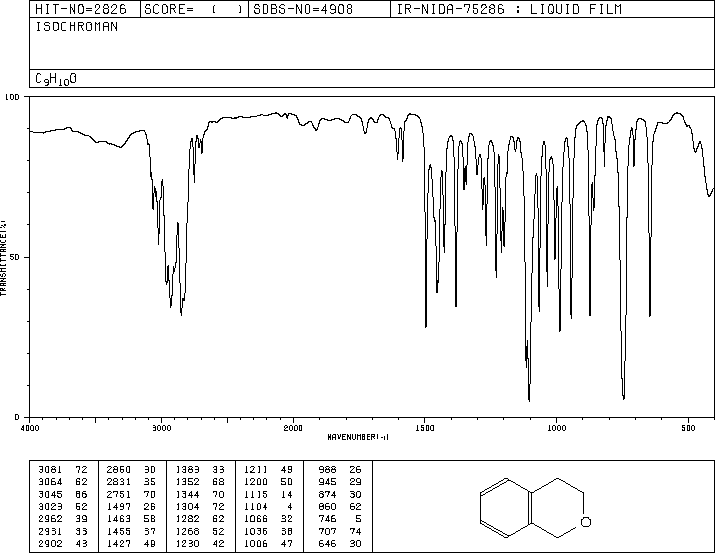Select peak 1006 in the peak table
Image resolution: width=715 pixels, height=553 pixels.
pyautogui.click(x=256, y=544)
